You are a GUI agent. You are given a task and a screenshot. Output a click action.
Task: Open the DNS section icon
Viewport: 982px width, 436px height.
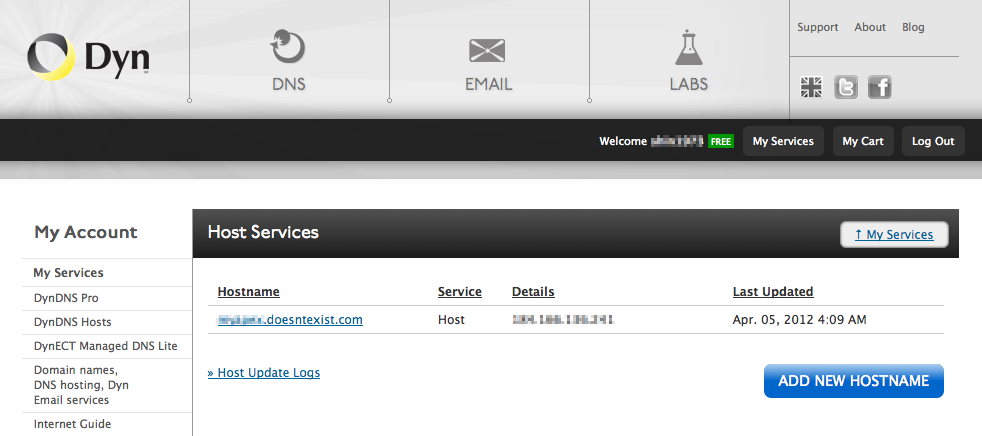[x=288, y=47]
